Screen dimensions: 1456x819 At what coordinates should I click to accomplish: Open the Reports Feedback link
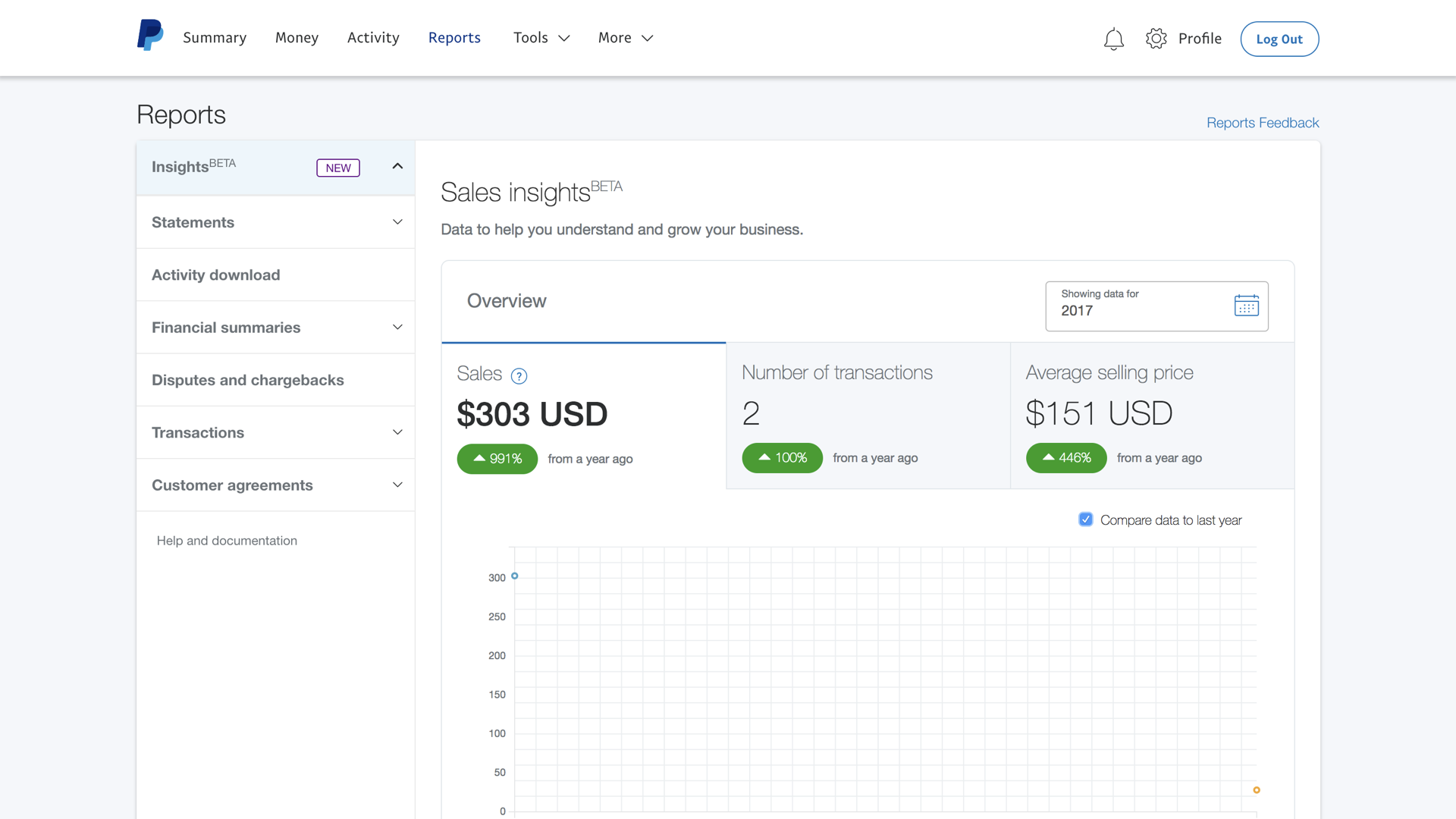tap(1263, 122)
